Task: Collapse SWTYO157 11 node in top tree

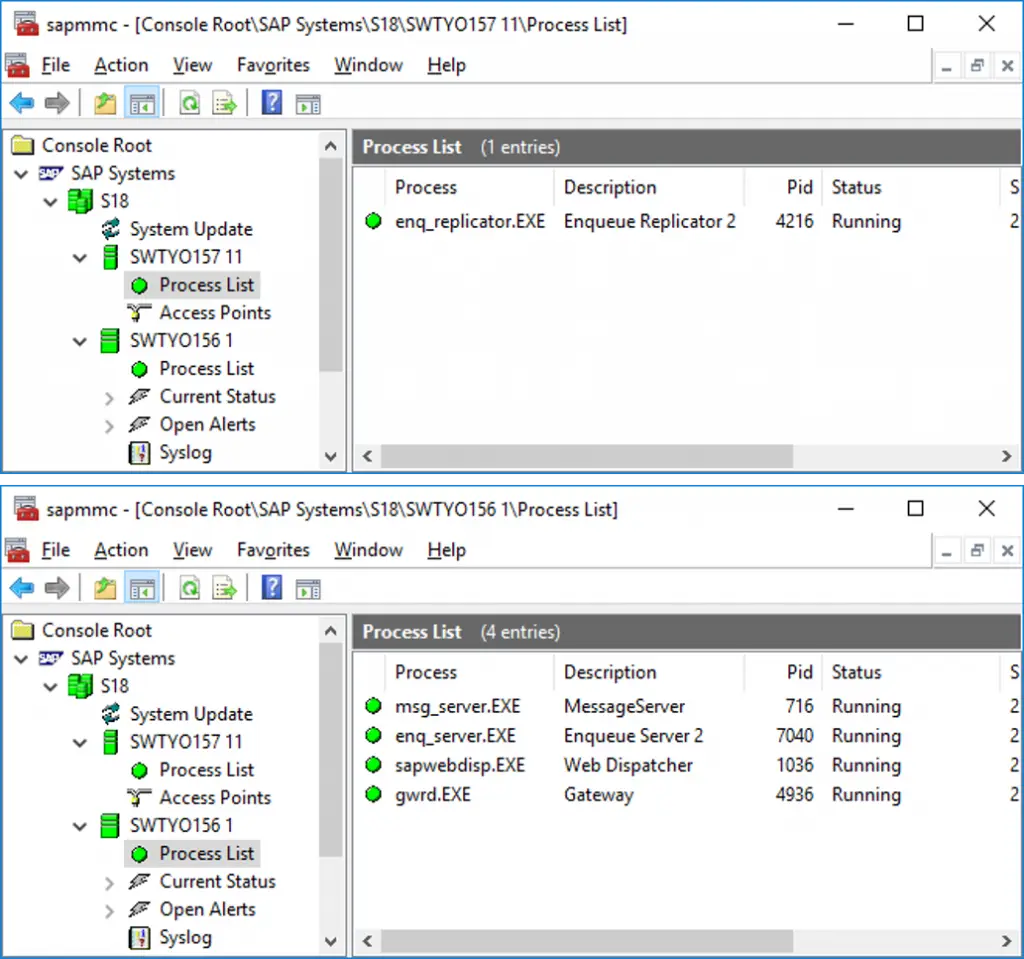Action: 80,257
